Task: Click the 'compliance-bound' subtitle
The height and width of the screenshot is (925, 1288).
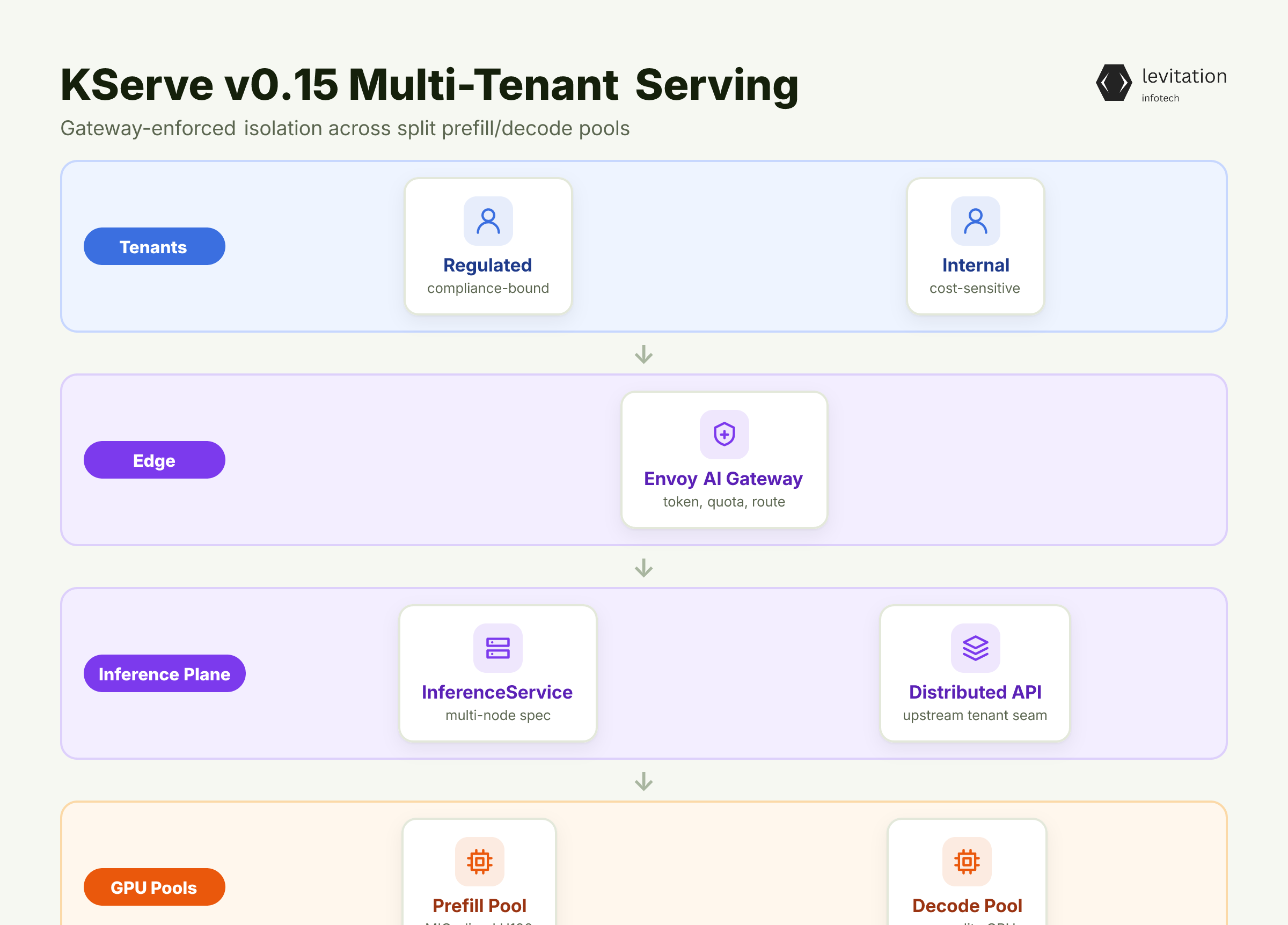Action: 488,289
